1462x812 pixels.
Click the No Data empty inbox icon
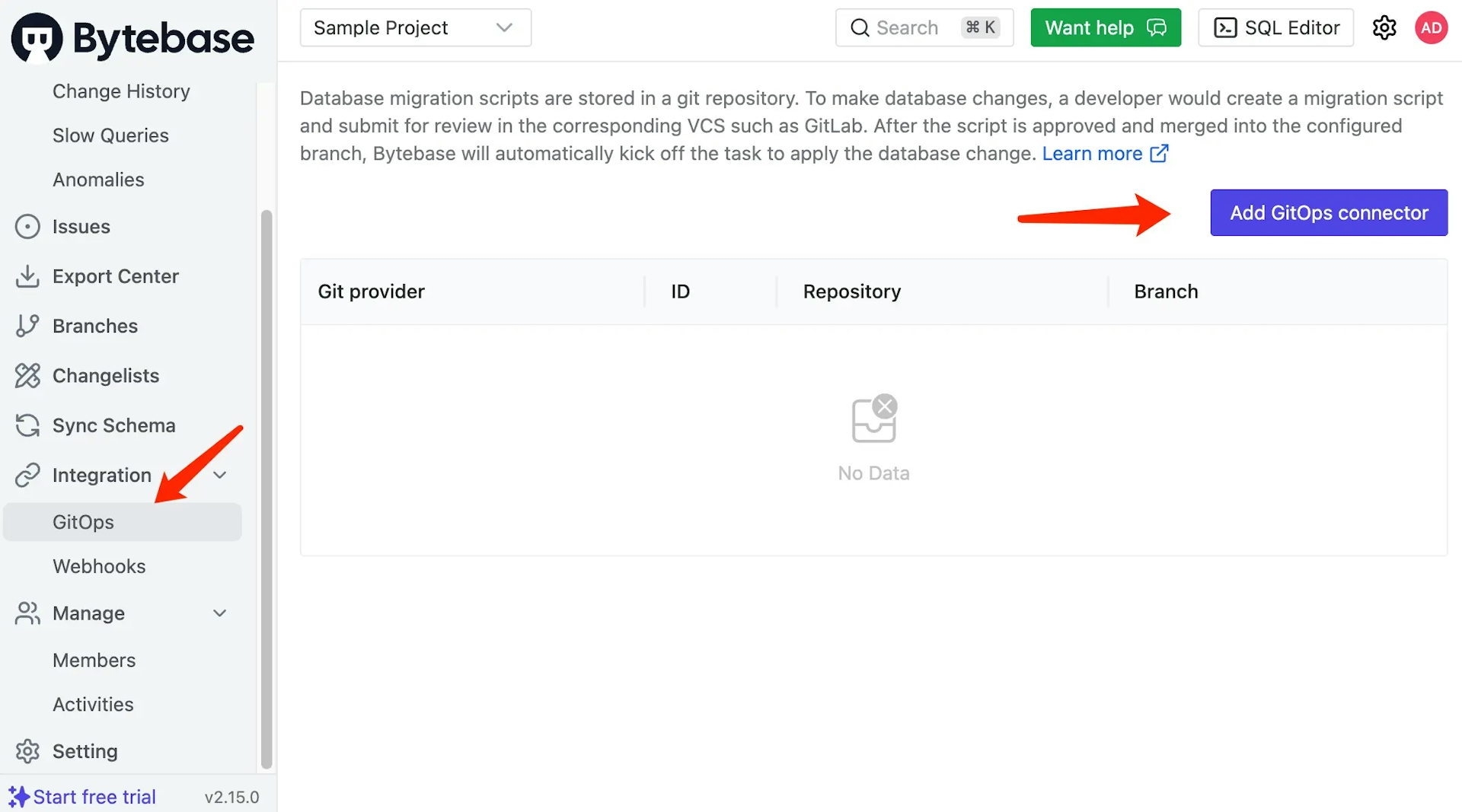tap(874, 419)
